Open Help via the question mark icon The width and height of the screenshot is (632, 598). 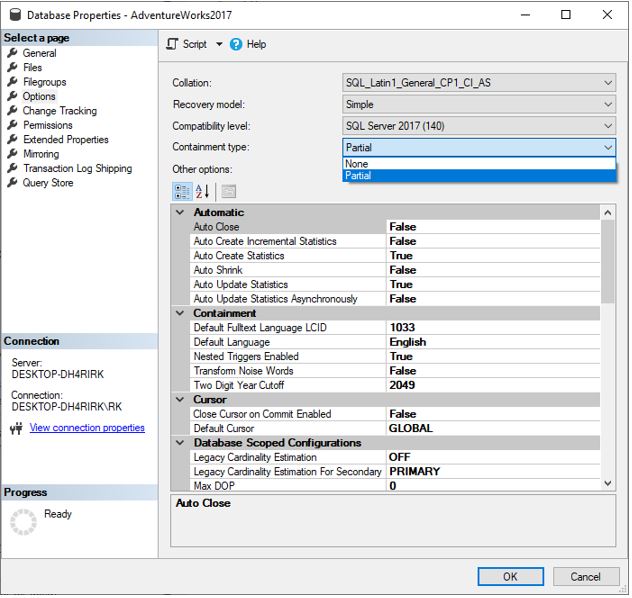236,44
